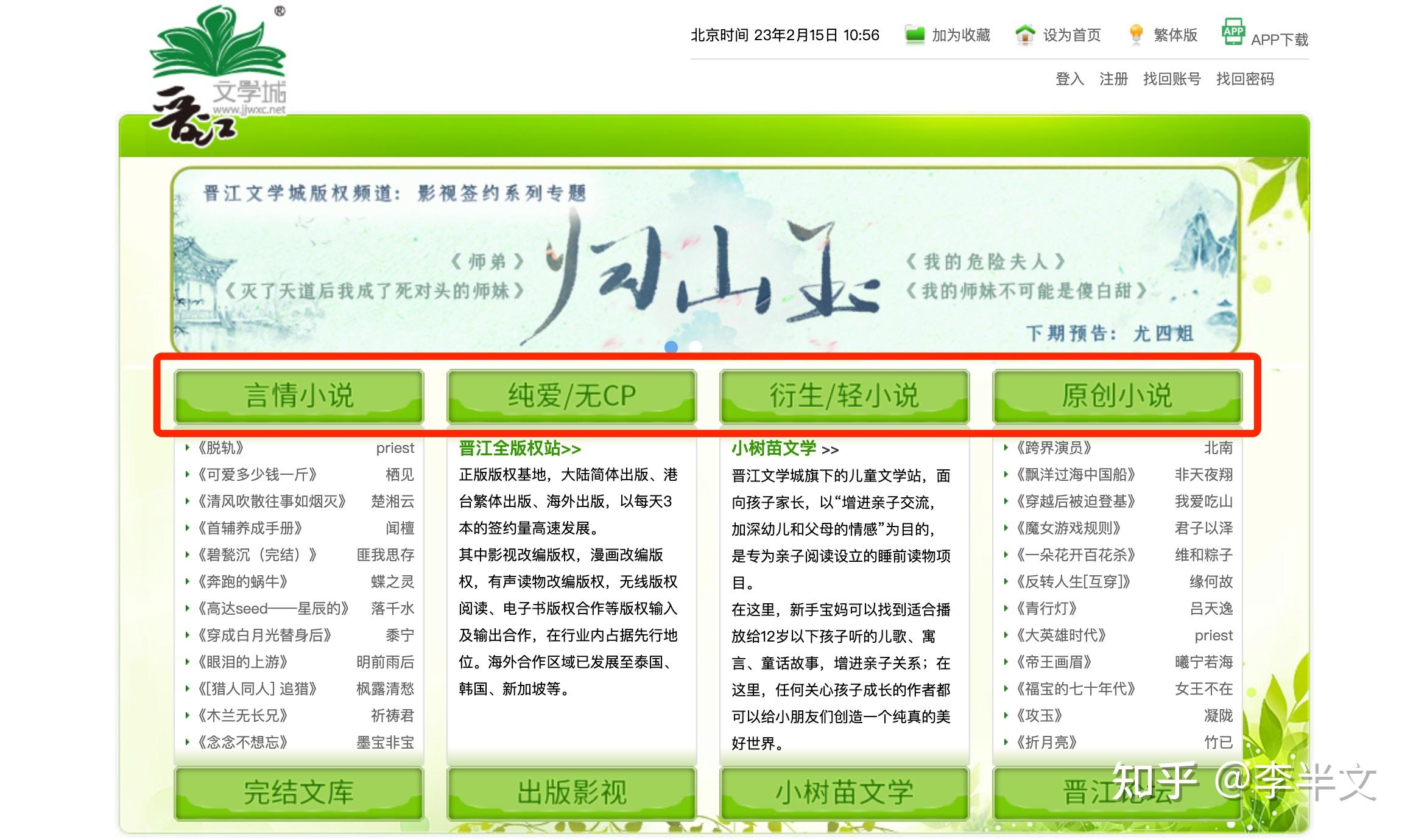Open the 原创小说 category tab
The height and width of the screenshot is (840, 1413).
[x=1117, y=396]
